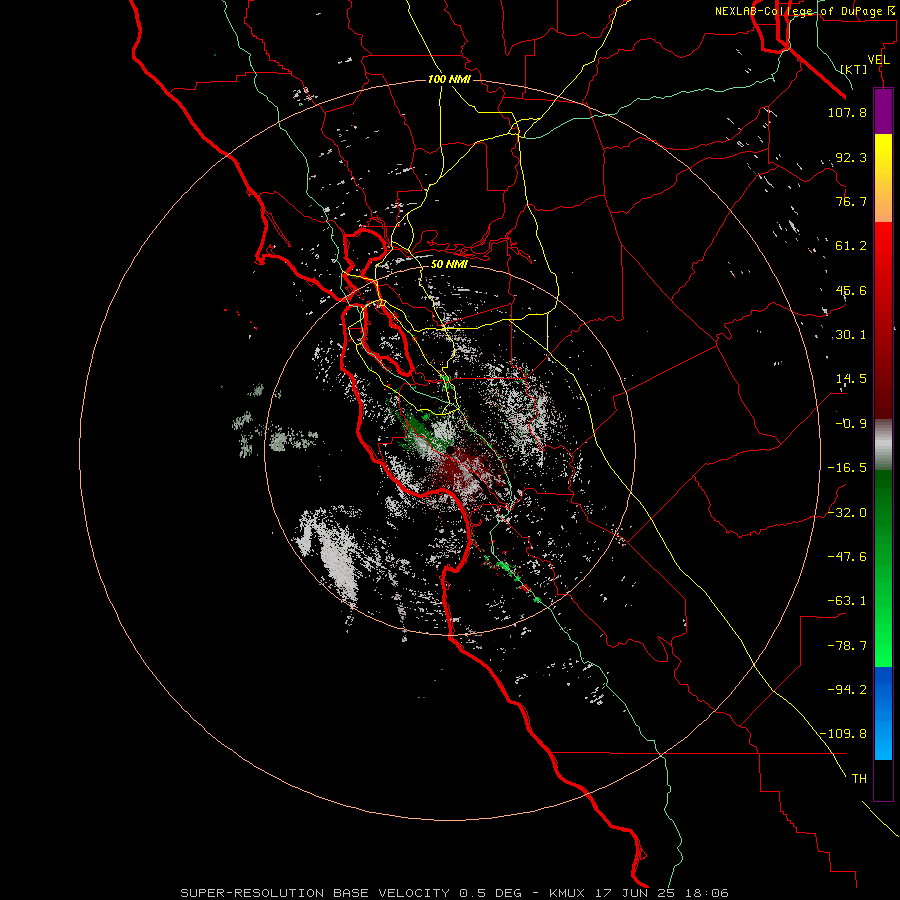
Task: Click the -94.2 velocity scale value
Action: (847, 689)
